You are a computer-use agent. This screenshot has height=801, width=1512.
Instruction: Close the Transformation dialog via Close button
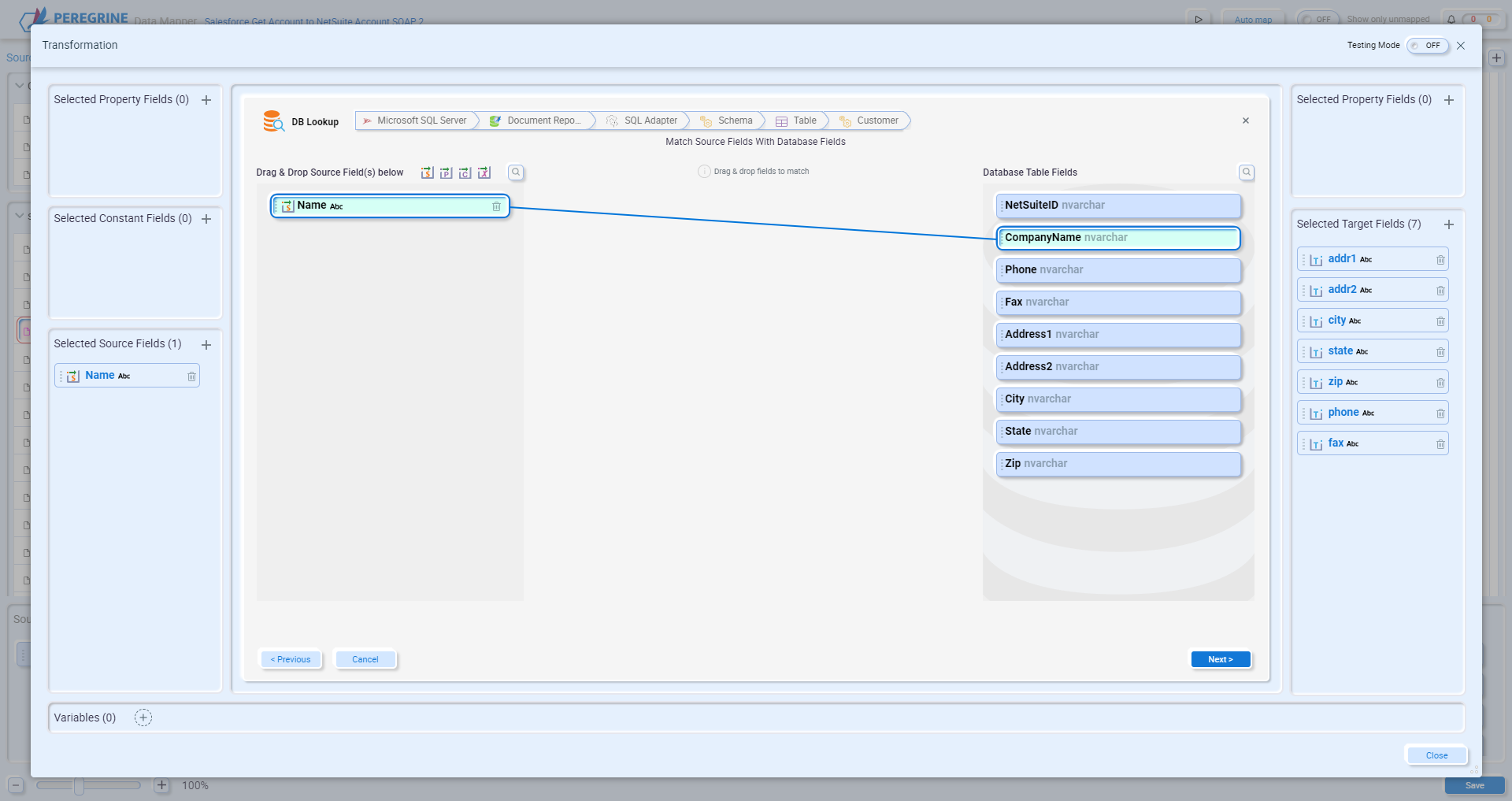coord(1436,755)
